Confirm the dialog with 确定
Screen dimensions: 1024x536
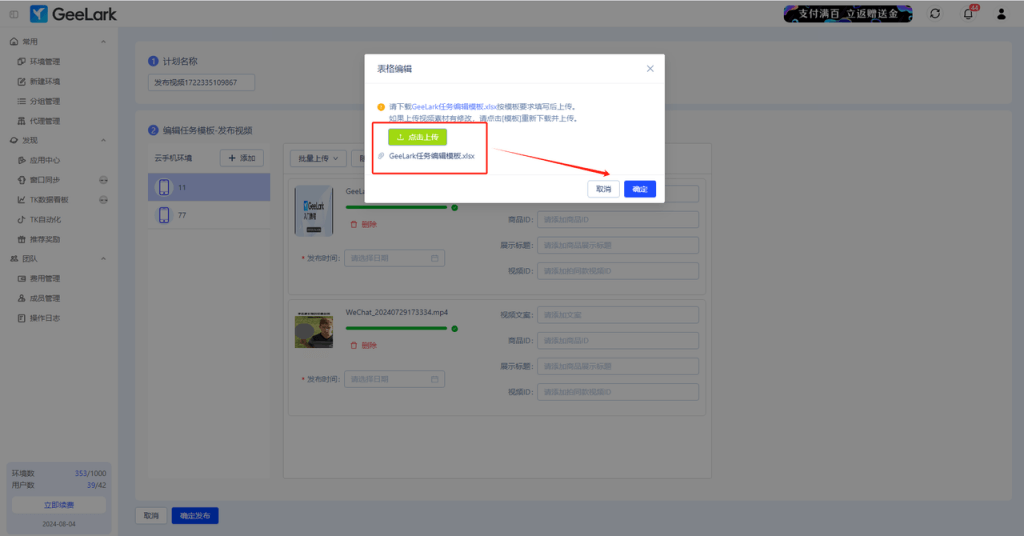640,189
